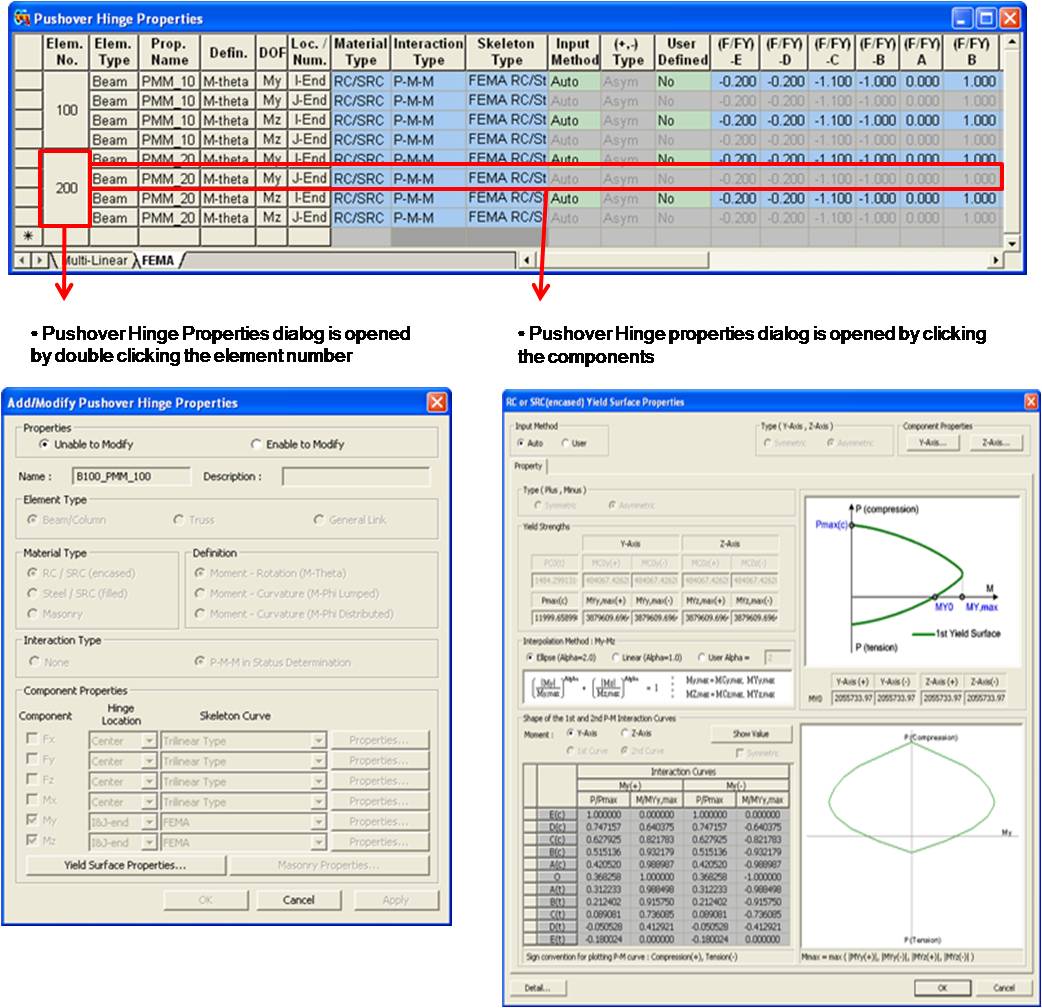Maximize the Pushover Hinge Properties window
This screenshot has width=1042, height=1008.
click(985, 18)
